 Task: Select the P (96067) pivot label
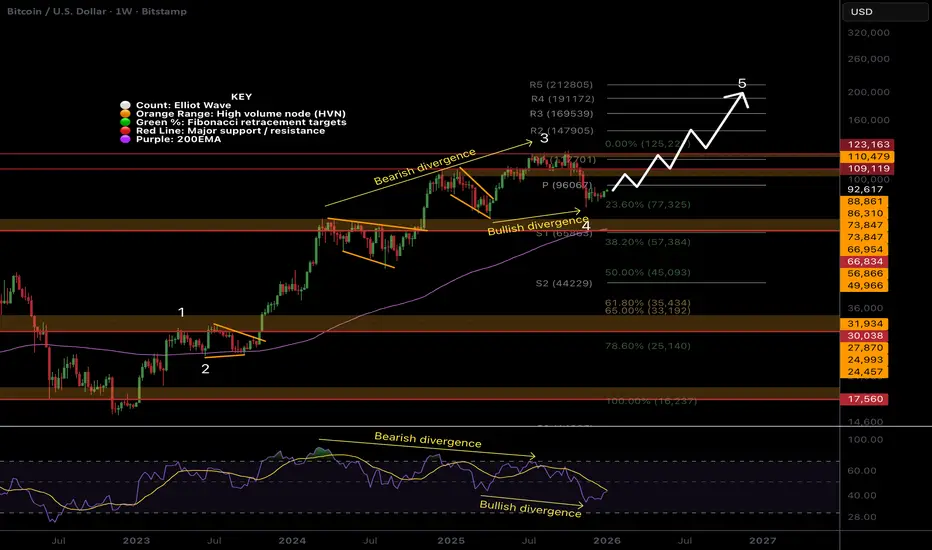(566, 185)
